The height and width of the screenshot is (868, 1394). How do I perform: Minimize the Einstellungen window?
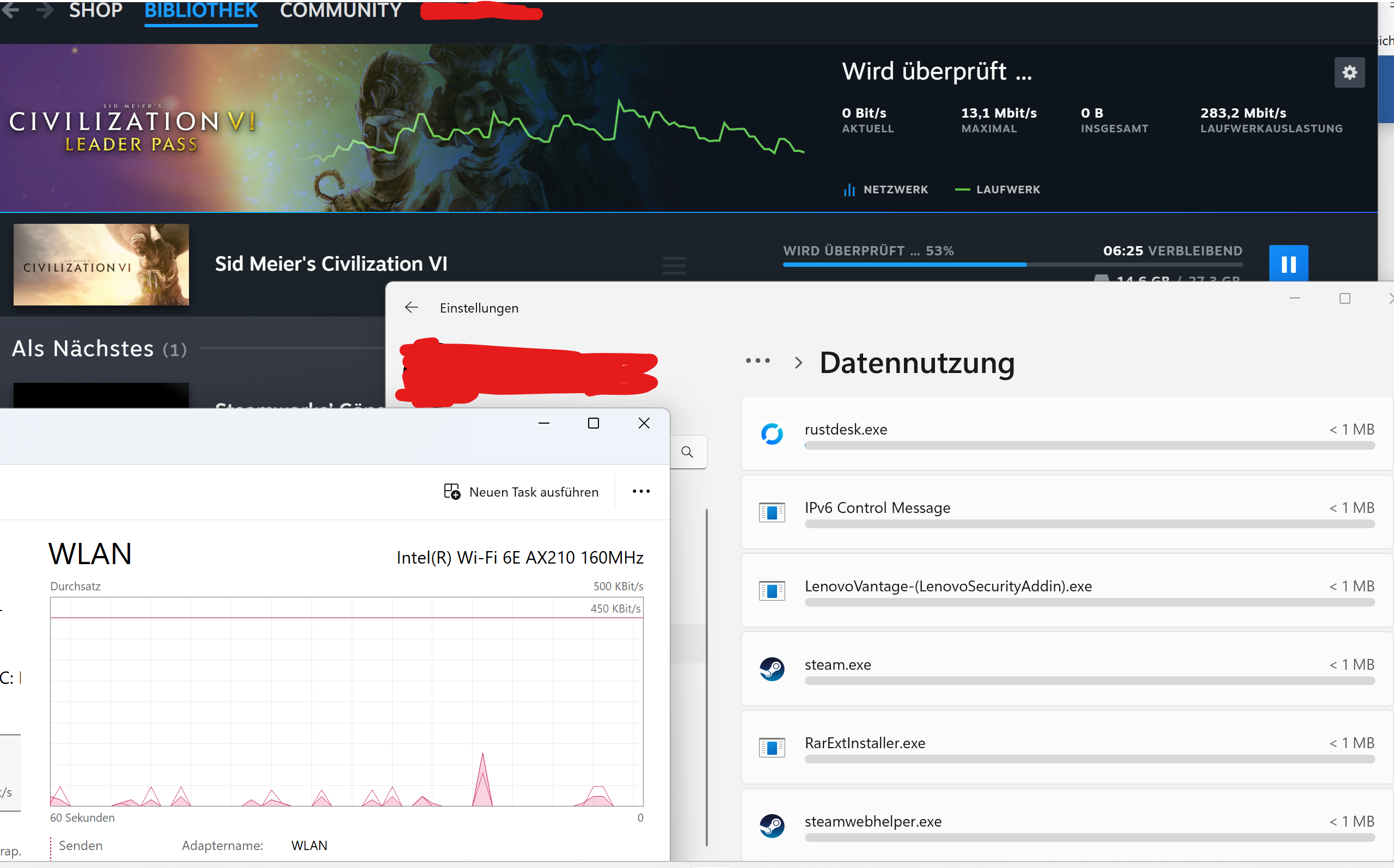point(1295,298)
